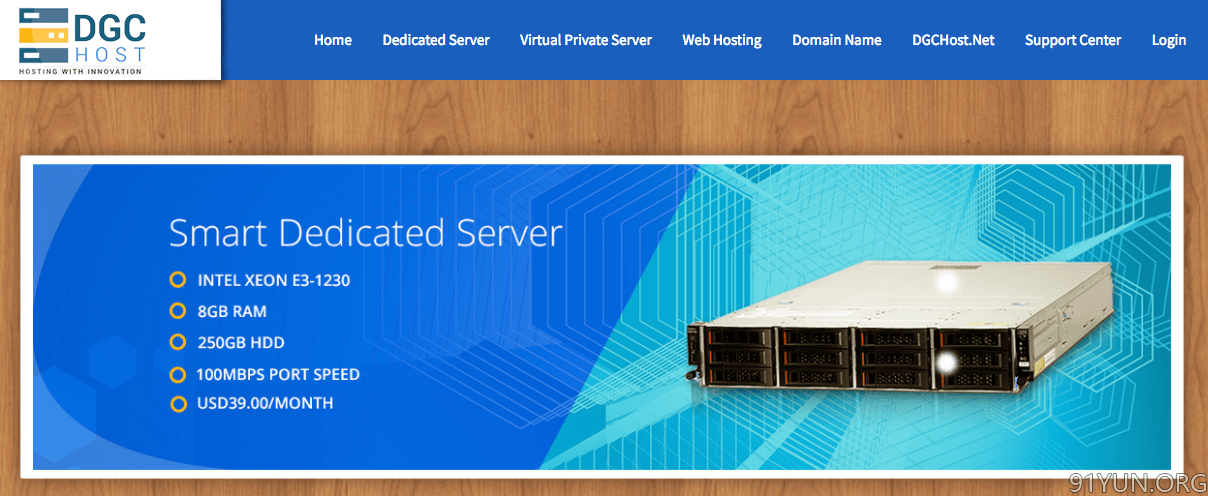Click the 250GB HDD text
Screen dimensions: 1208x496
pyautogui.click(x=241, y=342)
